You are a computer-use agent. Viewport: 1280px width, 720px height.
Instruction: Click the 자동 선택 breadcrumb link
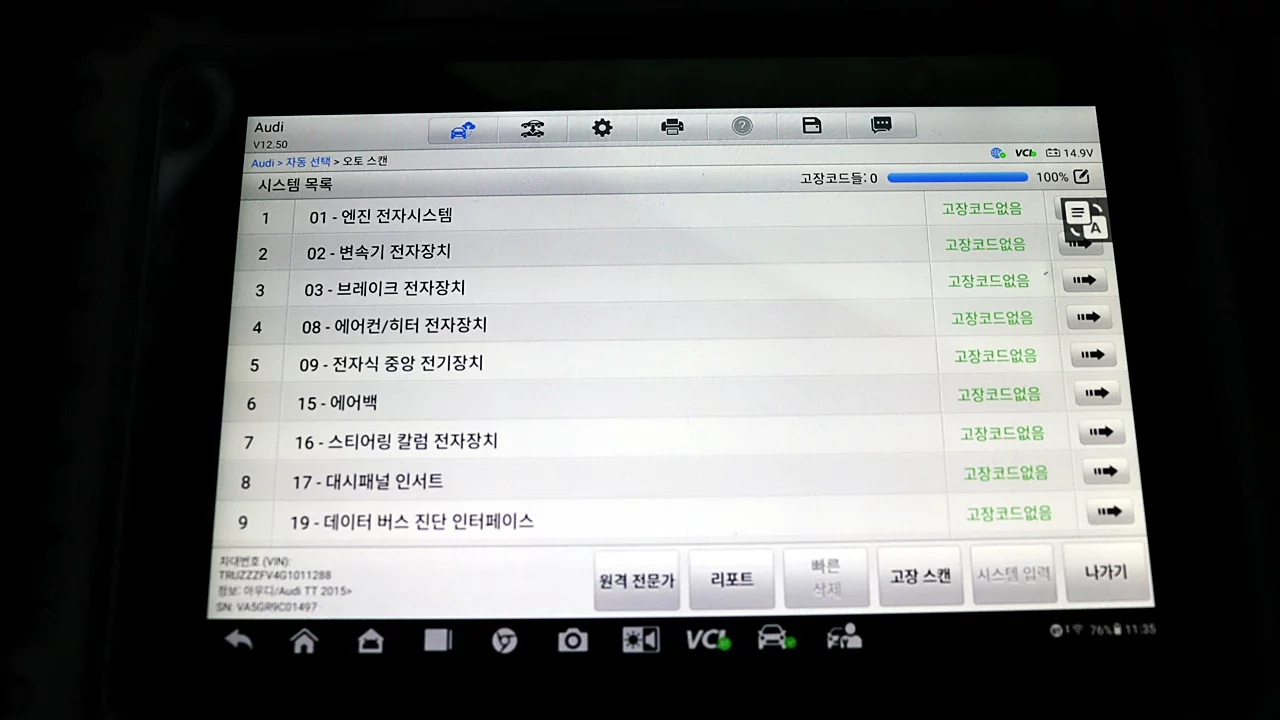pos(308,162)
